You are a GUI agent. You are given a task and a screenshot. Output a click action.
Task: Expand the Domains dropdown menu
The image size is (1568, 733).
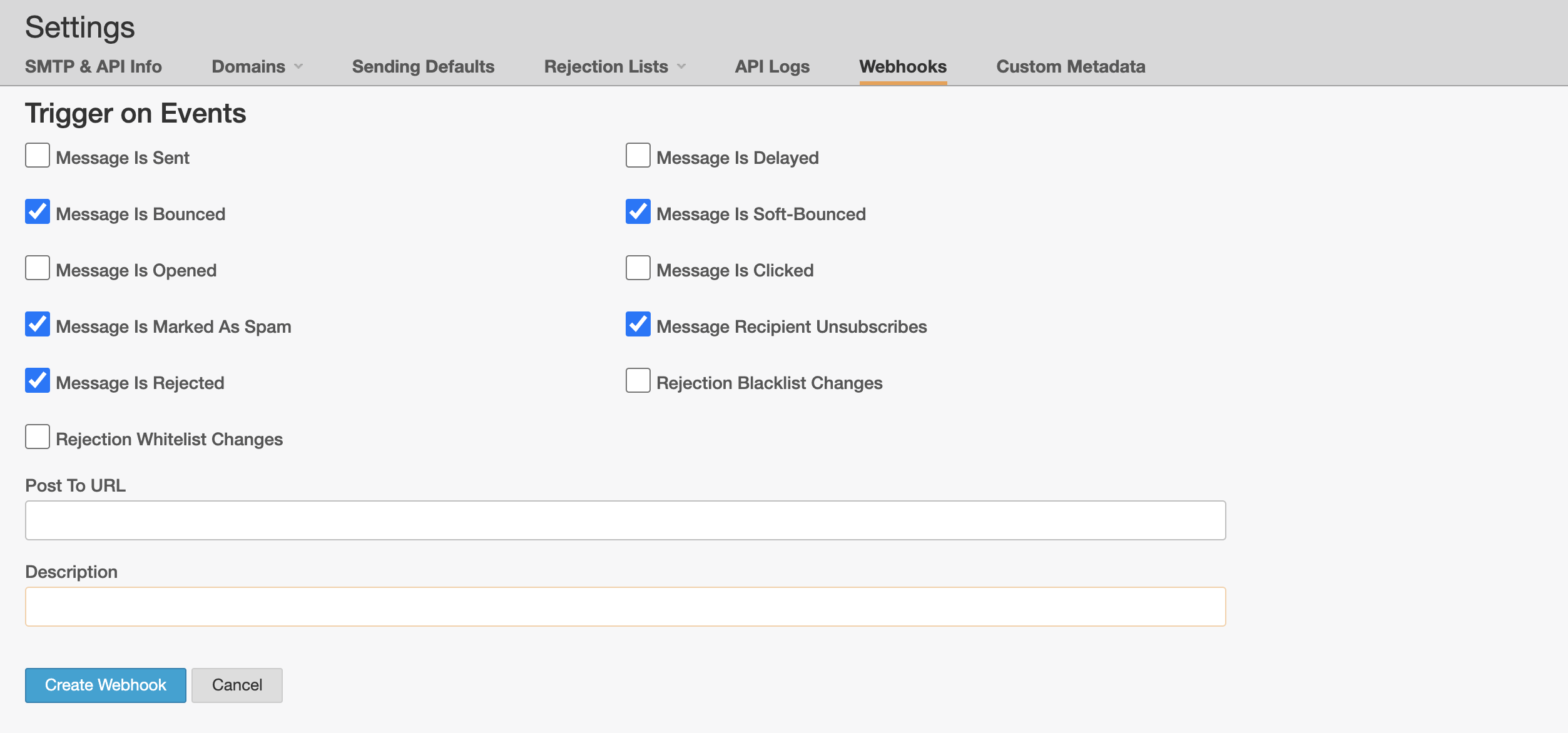(257, 67)
